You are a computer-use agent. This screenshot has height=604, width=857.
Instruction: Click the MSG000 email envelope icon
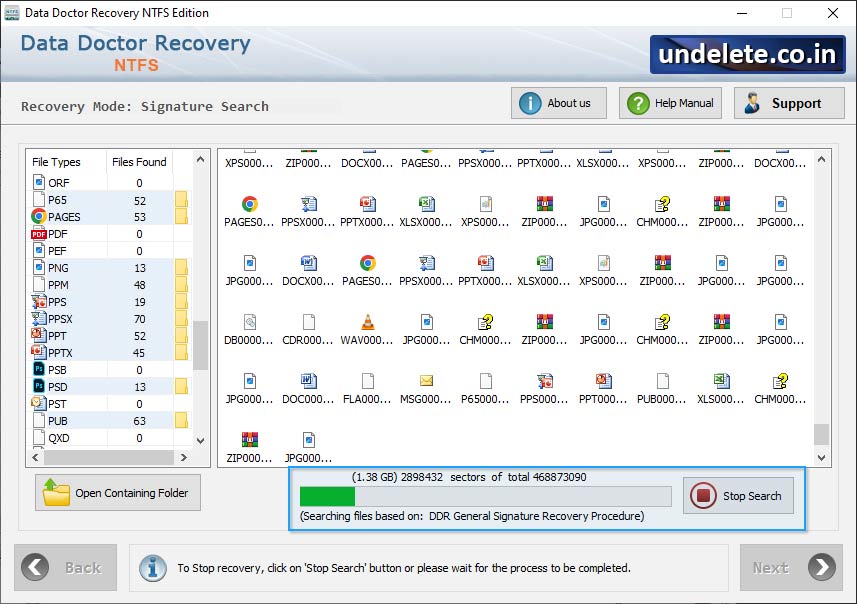(x=425, y=381)
